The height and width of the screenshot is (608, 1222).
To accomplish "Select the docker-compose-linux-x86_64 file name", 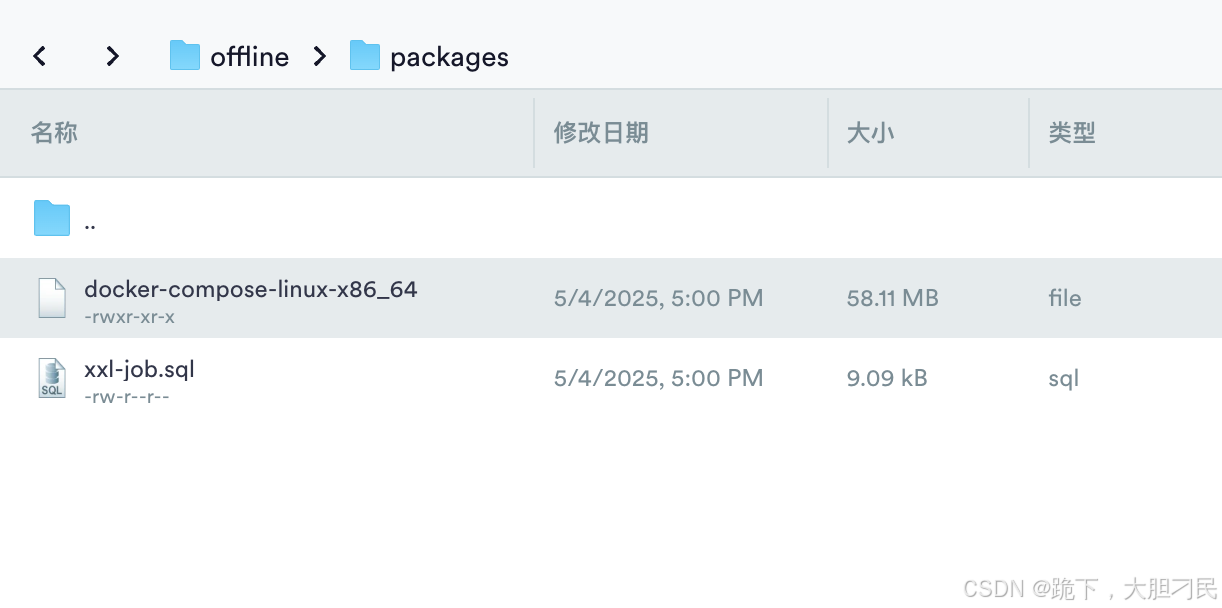I will click(250, 289).
